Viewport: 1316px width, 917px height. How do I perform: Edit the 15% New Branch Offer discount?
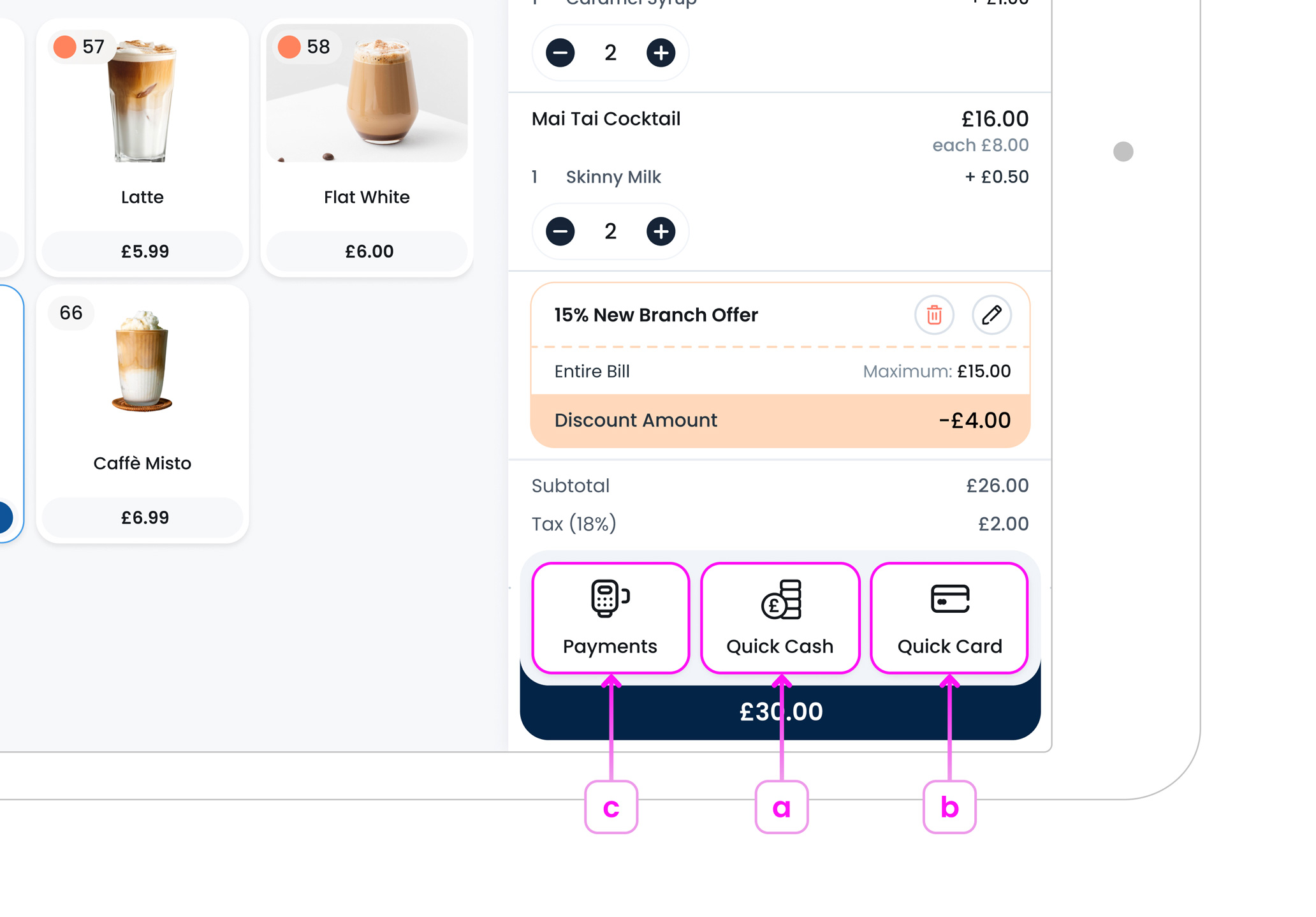[991, 314]
